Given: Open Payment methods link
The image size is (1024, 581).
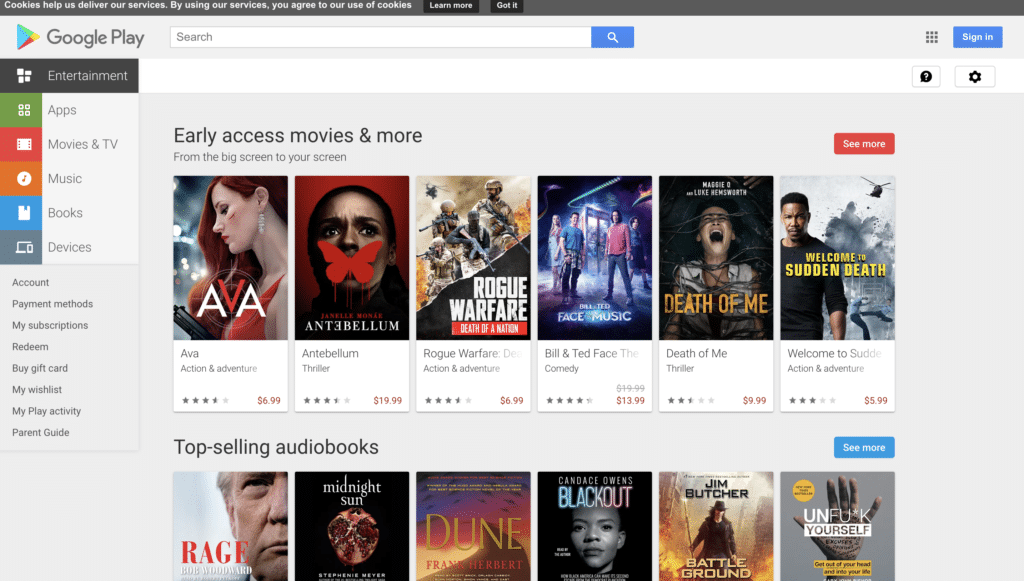Looking at the screenshot, I should [52, 304].
